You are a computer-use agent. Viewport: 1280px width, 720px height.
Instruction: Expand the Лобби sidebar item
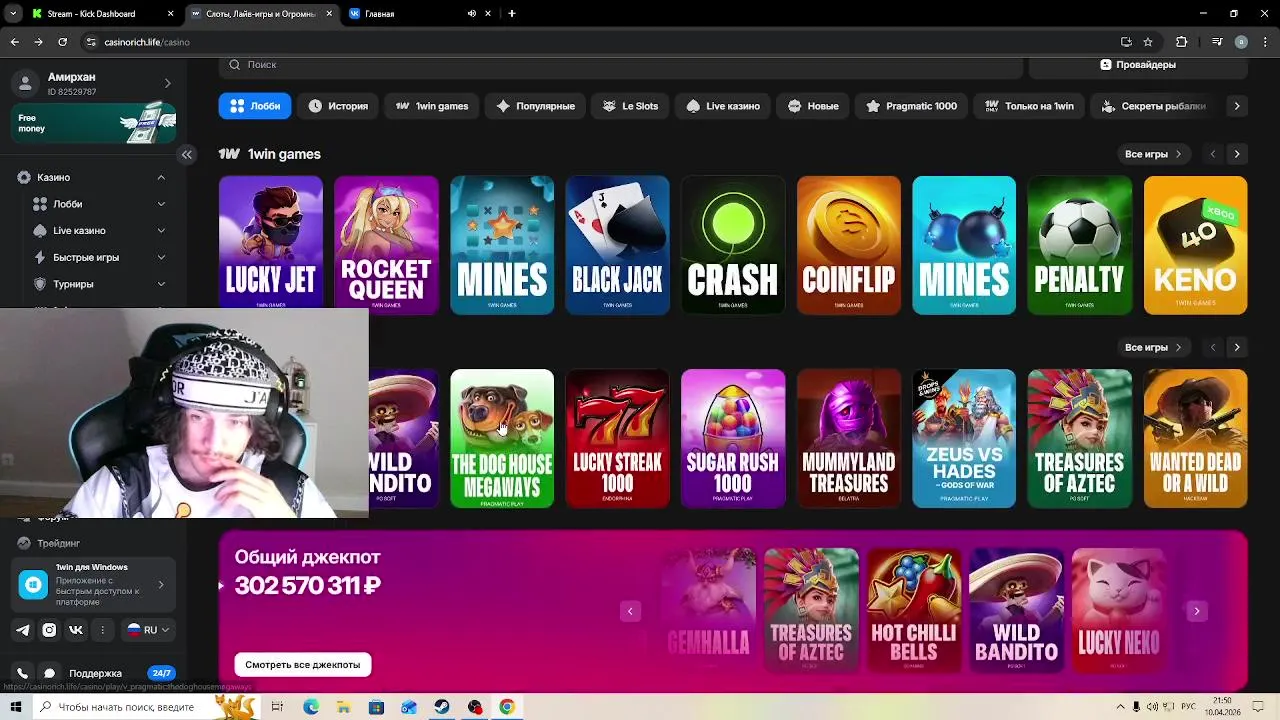[161, 204]
